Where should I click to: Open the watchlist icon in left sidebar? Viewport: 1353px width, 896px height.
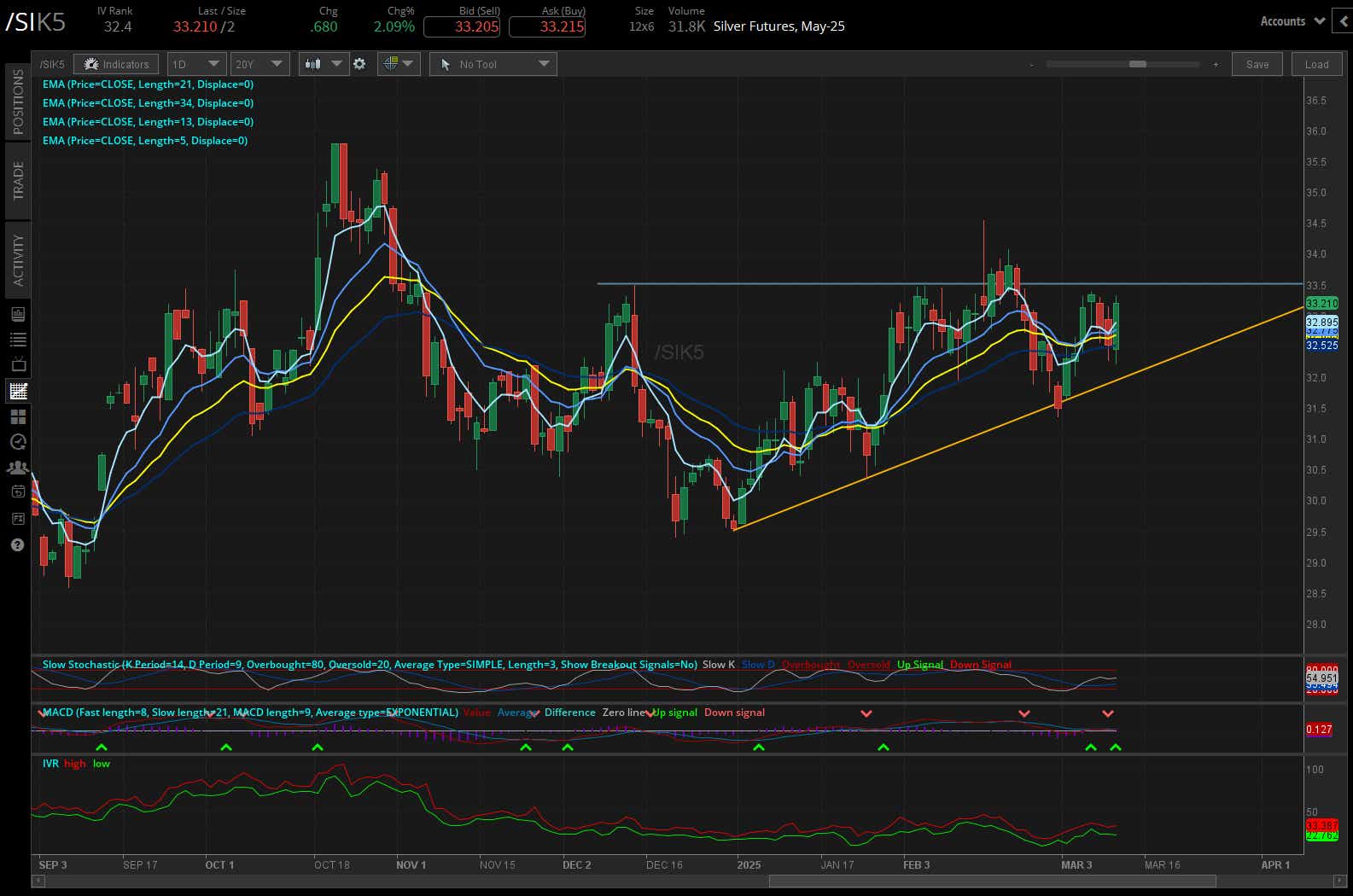pos(17,340)
